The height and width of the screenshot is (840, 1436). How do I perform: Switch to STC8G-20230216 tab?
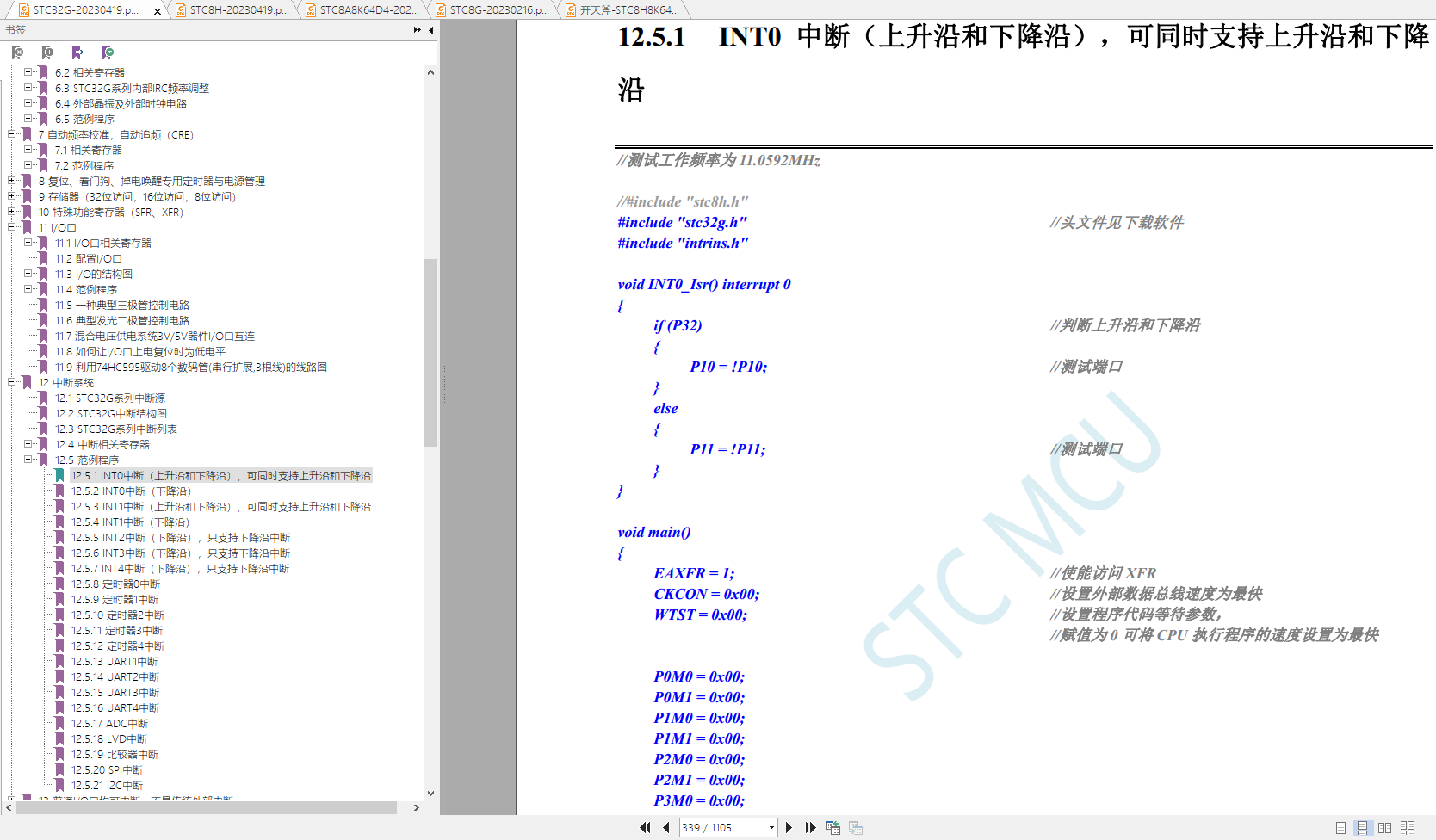point(492,10)
